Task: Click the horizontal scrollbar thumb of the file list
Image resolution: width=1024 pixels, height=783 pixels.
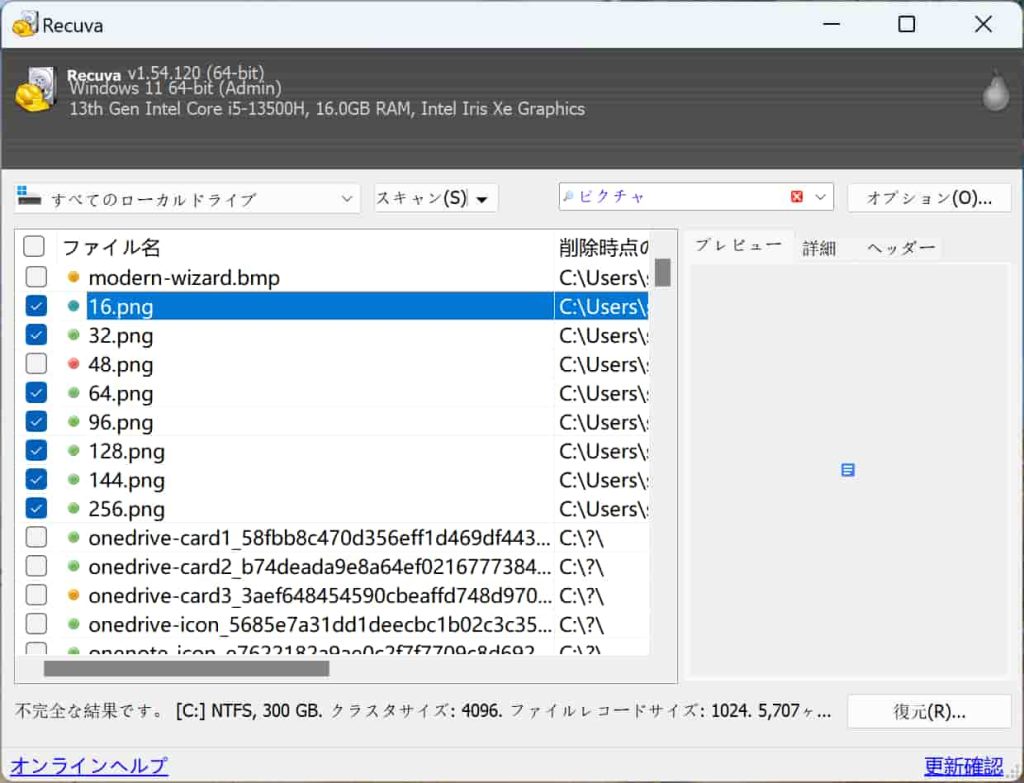Action: click(186, 668)
